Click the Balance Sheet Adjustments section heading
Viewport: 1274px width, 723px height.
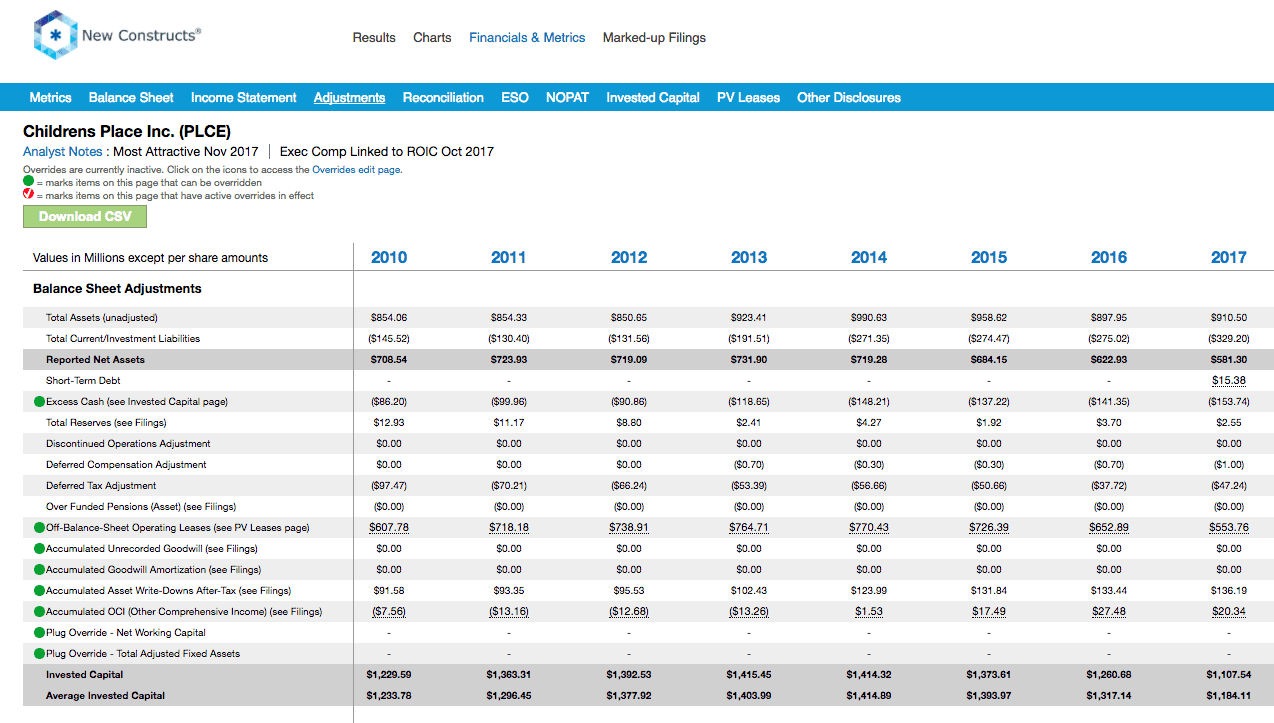tap(117, 289)
